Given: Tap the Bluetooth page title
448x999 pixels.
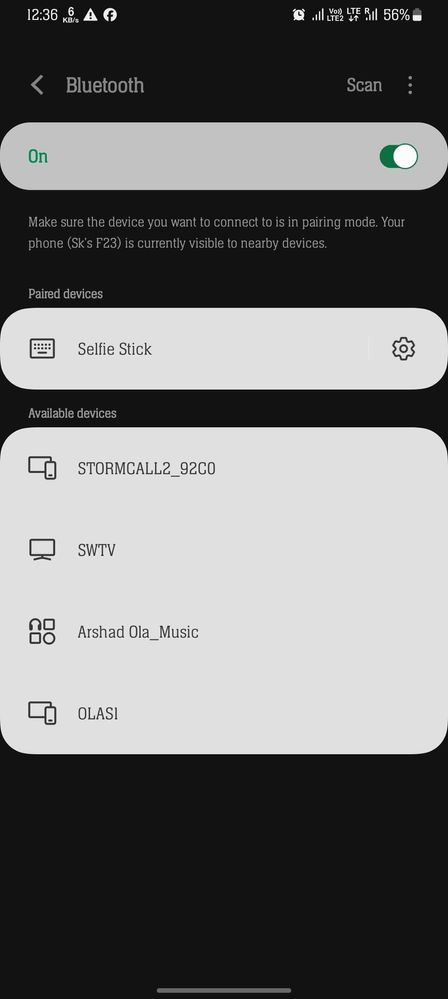Looking at the screenshot, I should point(105,85).
